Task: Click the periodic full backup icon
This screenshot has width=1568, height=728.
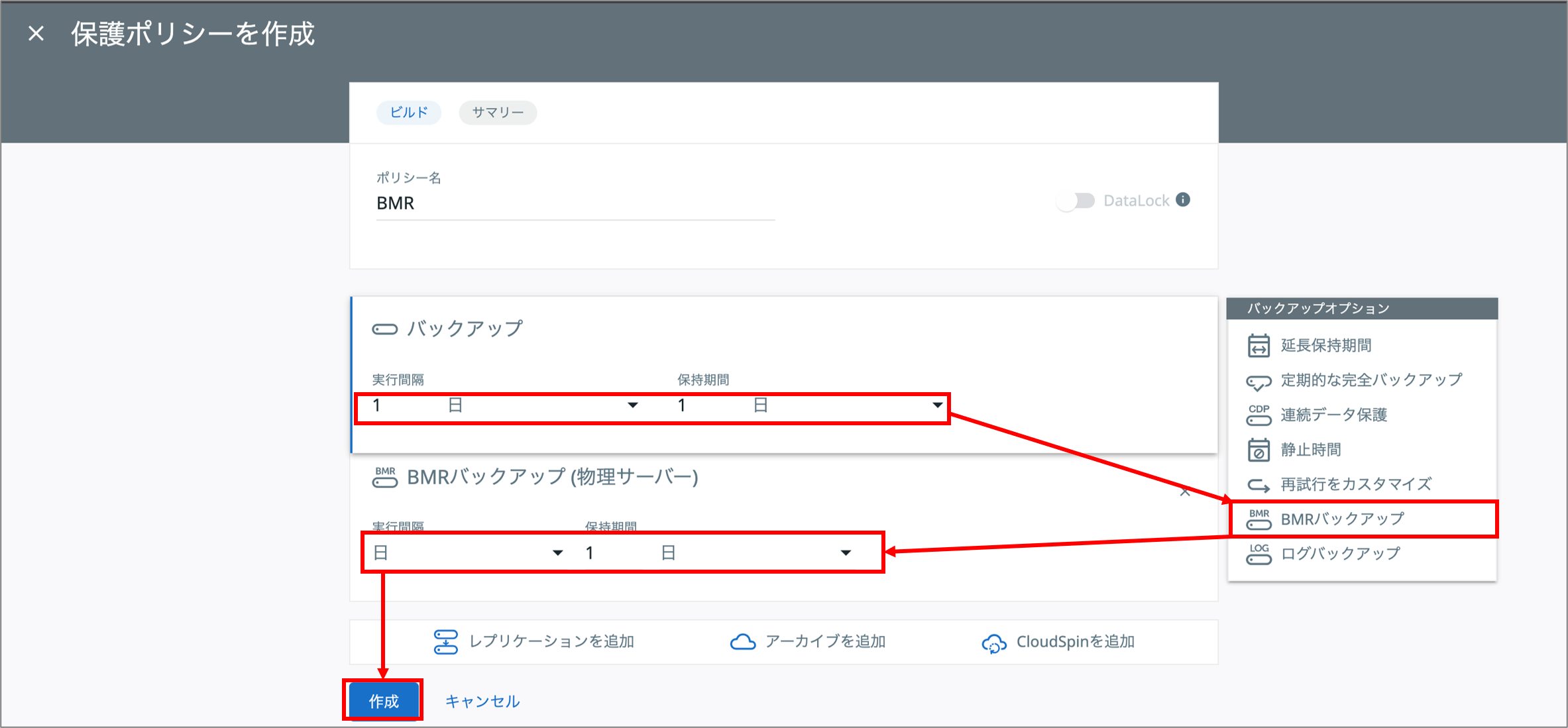Action: 1258,382
